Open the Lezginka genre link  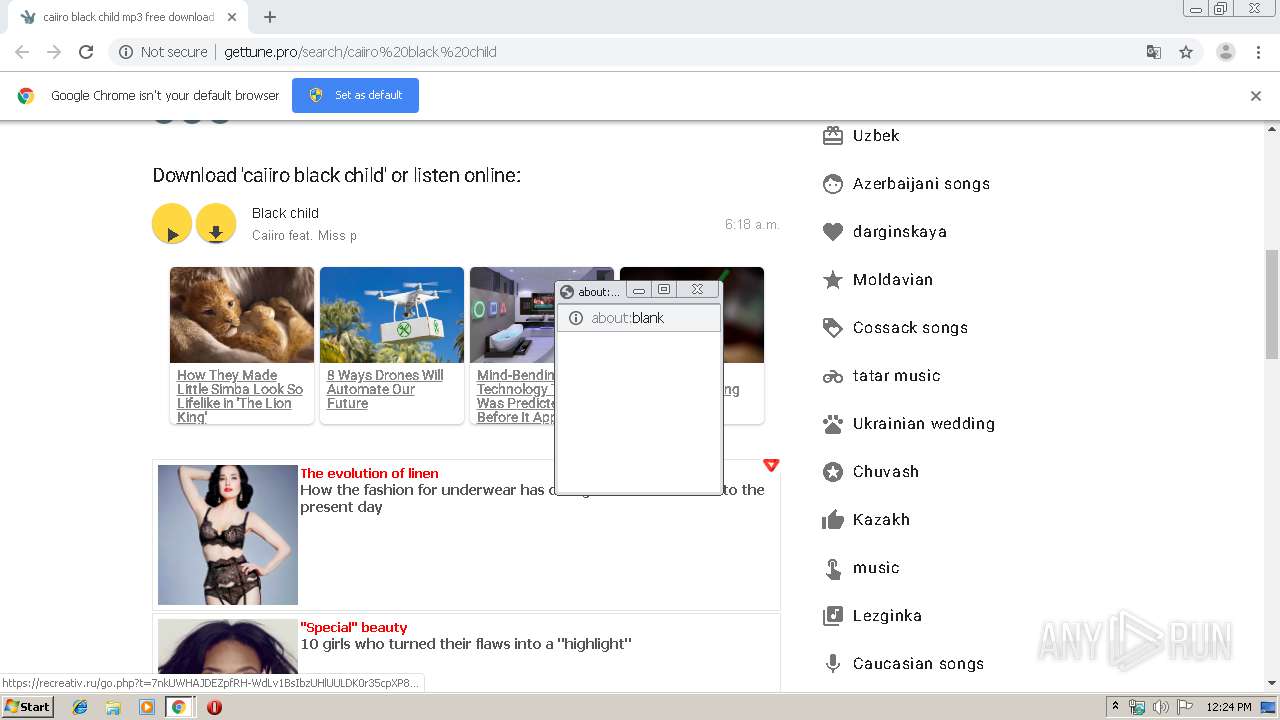coord(887,616)
